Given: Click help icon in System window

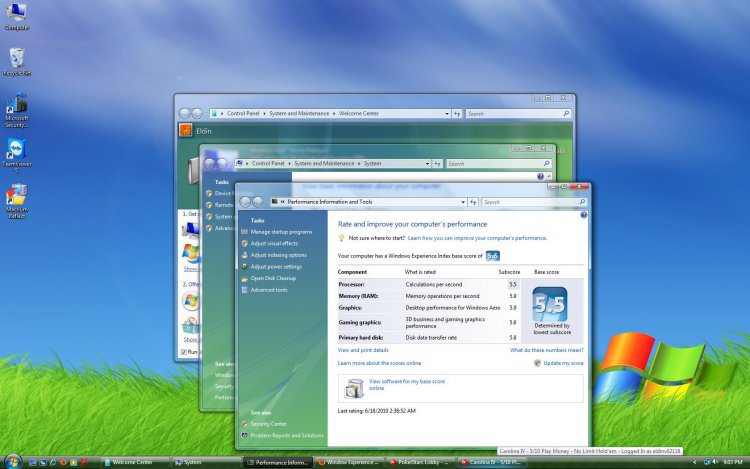Looking at the screenshot, I should pyautogui.click(x=540, y=176).
